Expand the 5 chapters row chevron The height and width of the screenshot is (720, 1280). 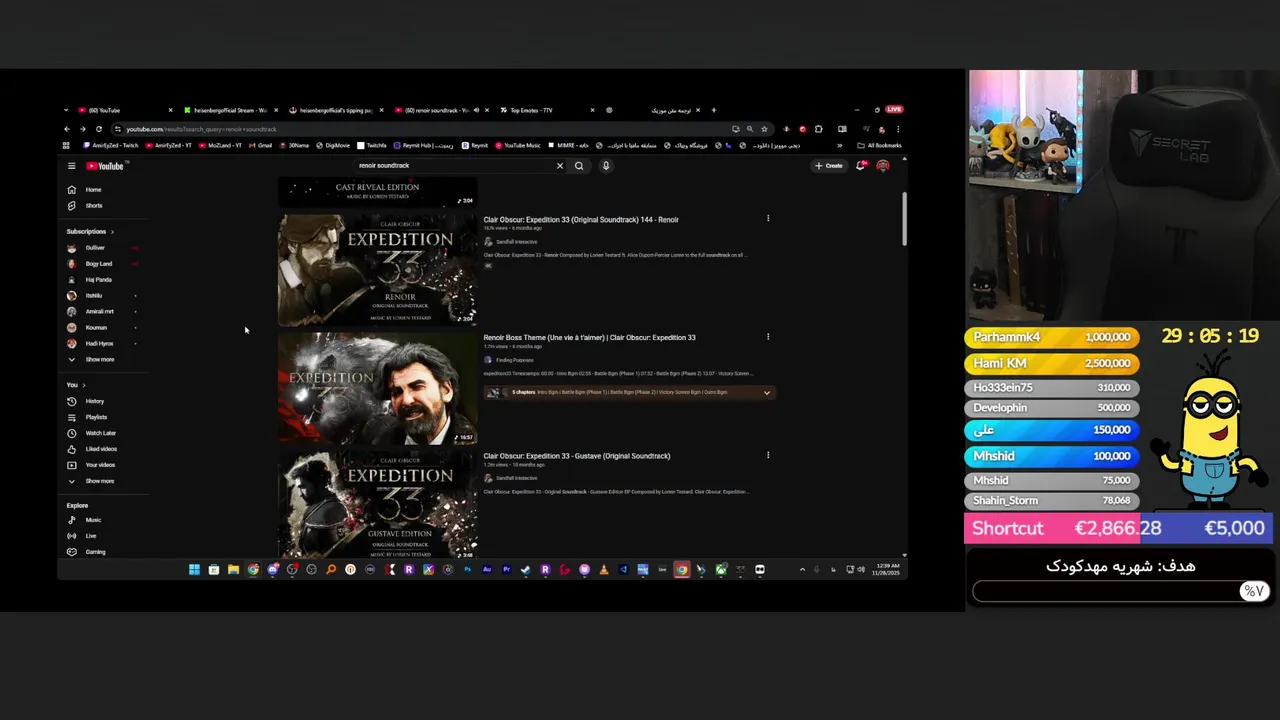767,393
